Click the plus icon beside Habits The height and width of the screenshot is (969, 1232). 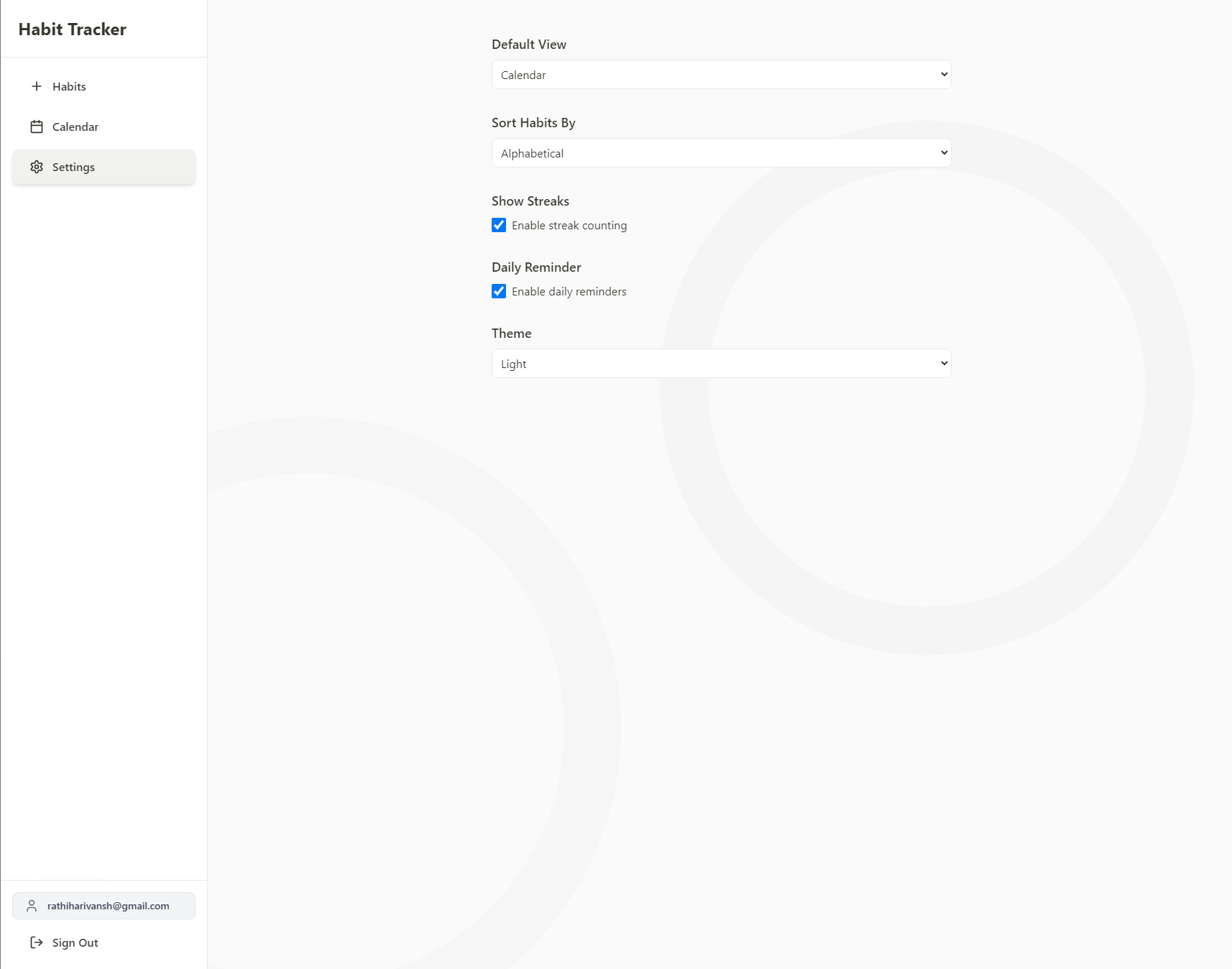tap(37, 86)
